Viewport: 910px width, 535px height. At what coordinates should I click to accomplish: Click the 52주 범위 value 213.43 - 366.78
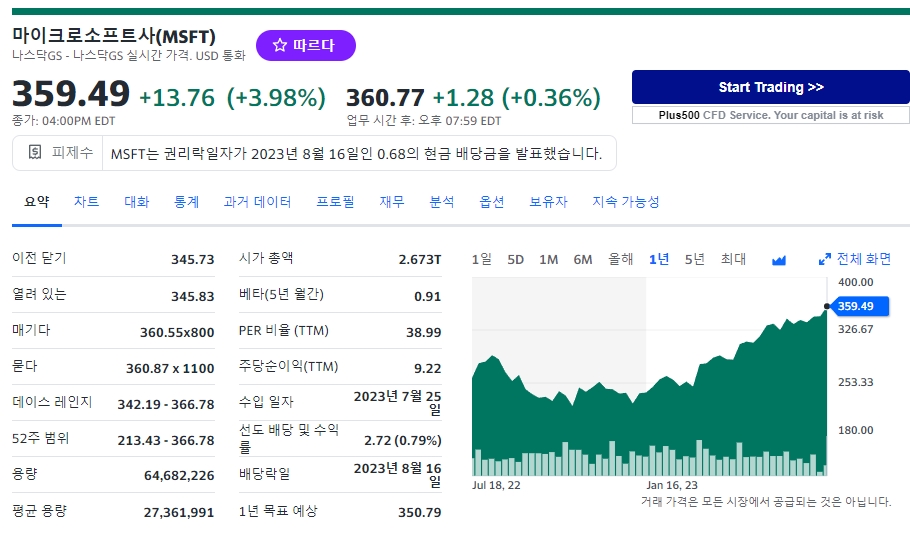pyautogui.click(x=166, y=440)
